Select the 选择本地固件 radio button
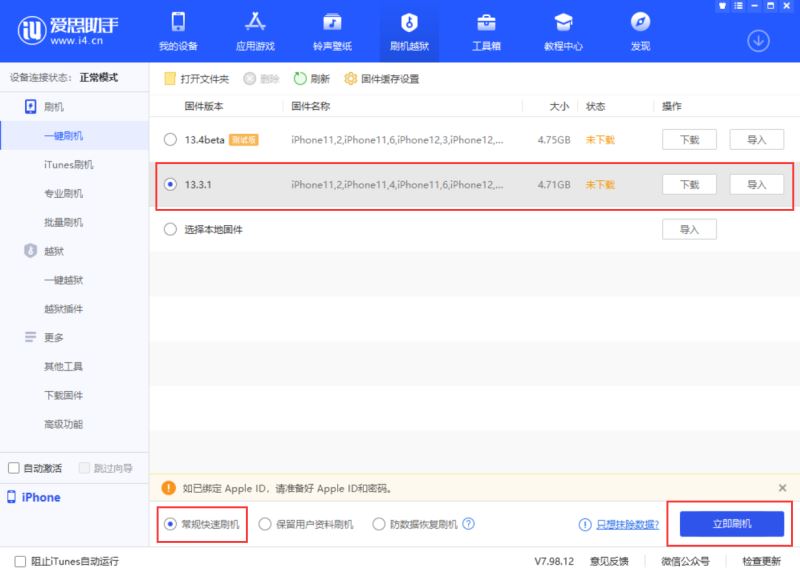The image size is (800, 573). [170, 229]
